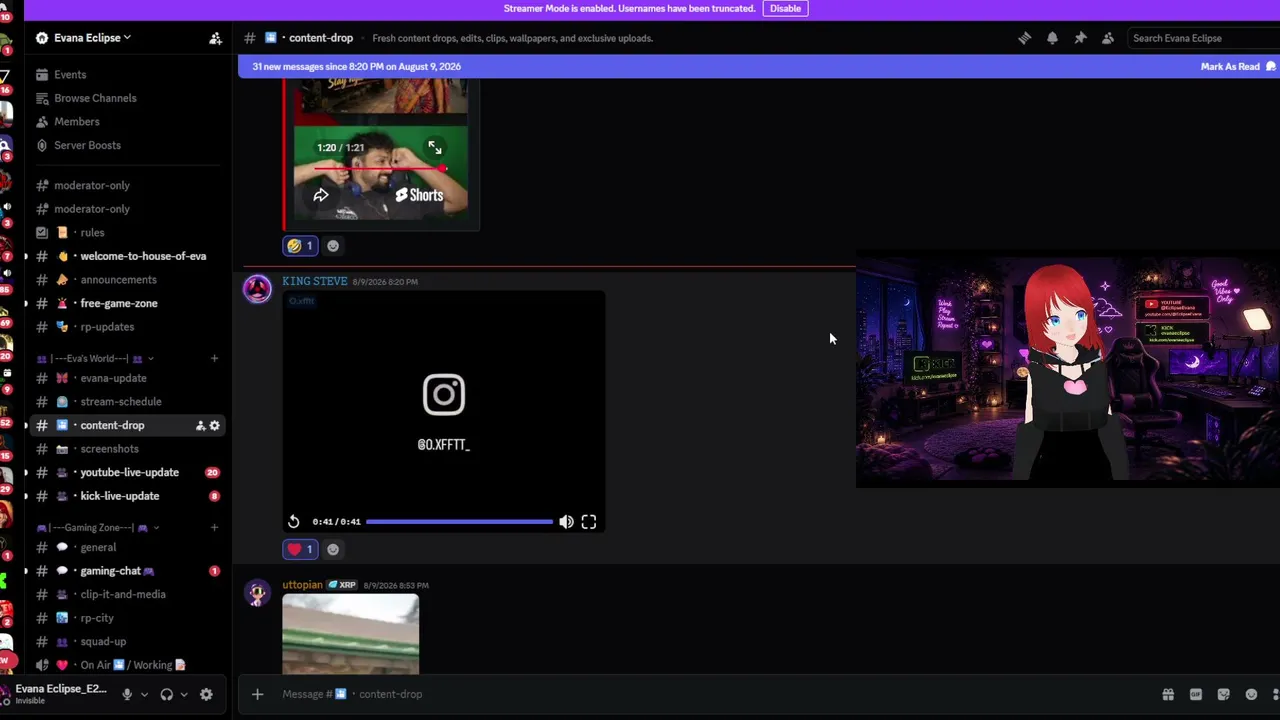Viewport: 1280px width, 720px height.
Task: Invite people icon next to server name
Action: point(215,38)
